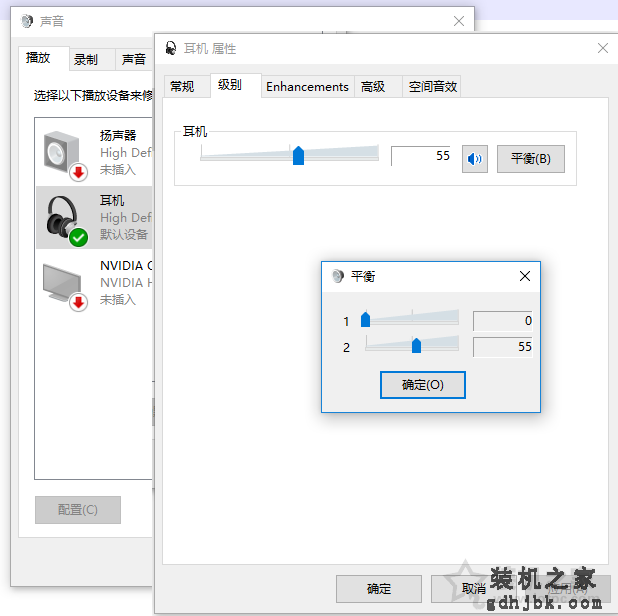The height and width of the screenshot is (616, 618).
Task: Mute the 耳机 speaker volume icon
Action: 475,159
